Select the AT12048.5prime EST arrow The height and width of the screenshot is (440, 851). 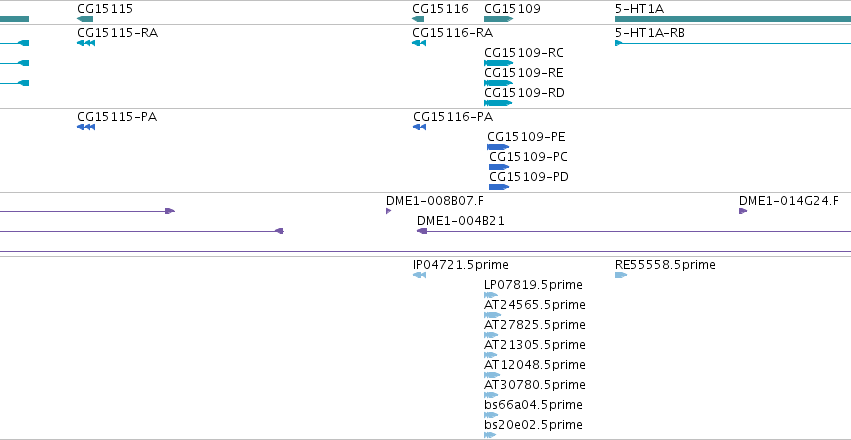[x=492, y=375]
